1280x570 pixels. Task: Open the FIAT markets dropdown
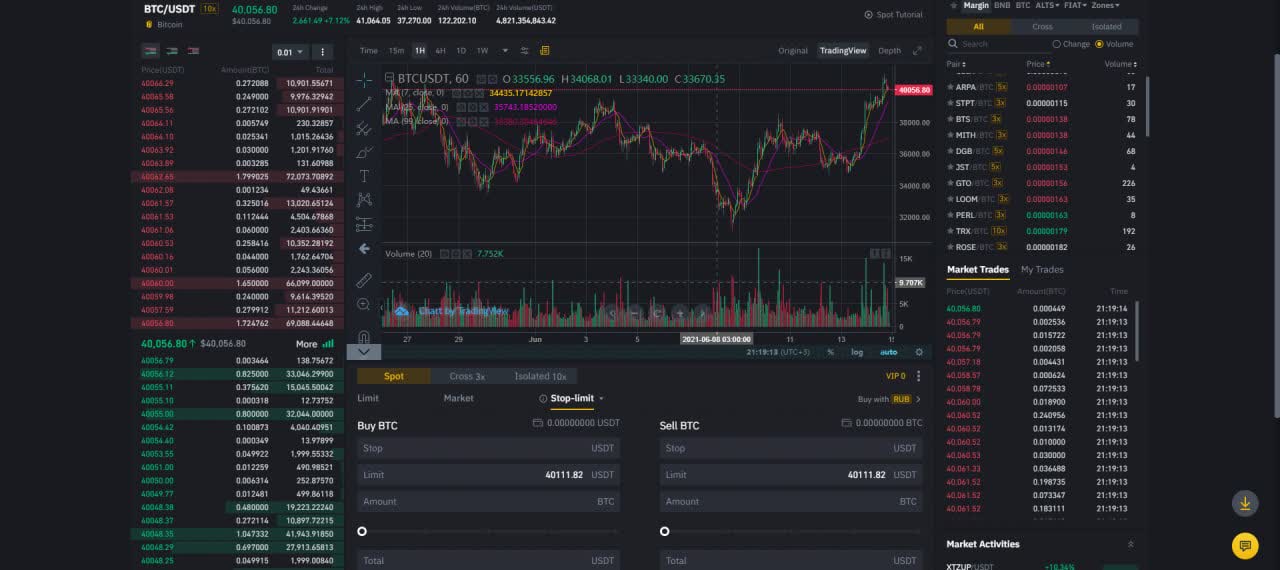point(1076,5)
